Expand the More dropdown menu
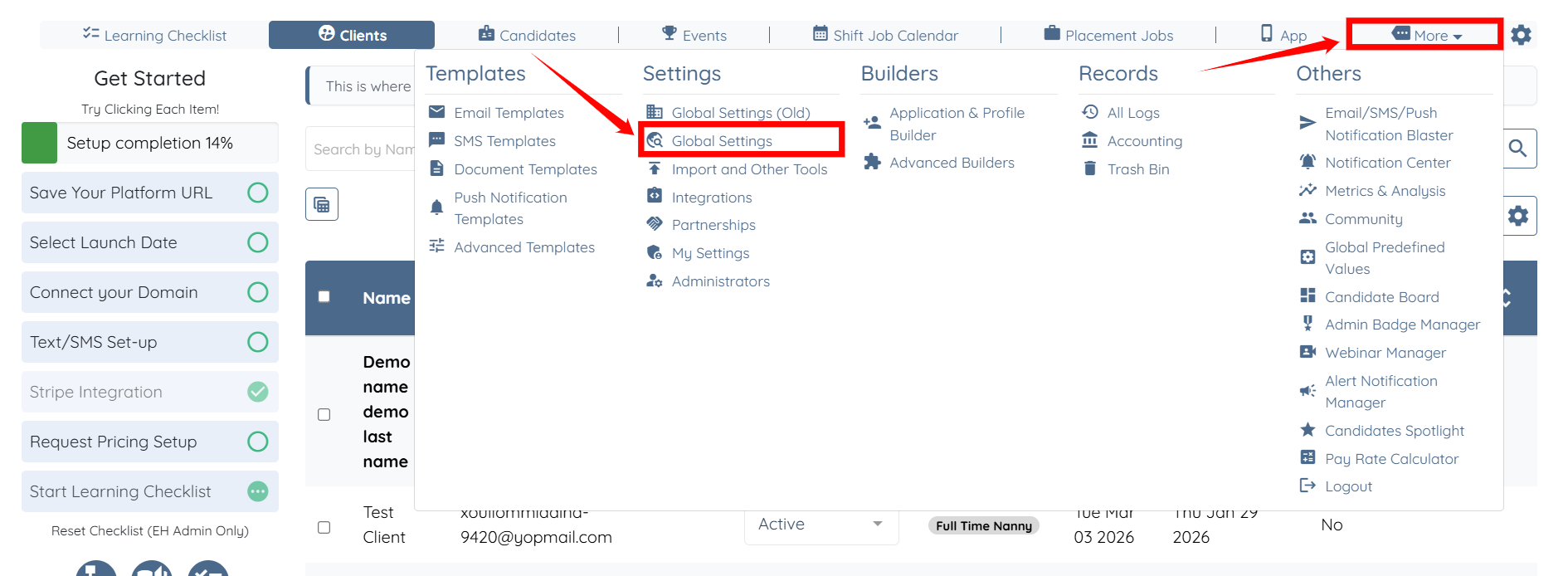This screenshot has height=576, width=1568. click(1425, 35)
